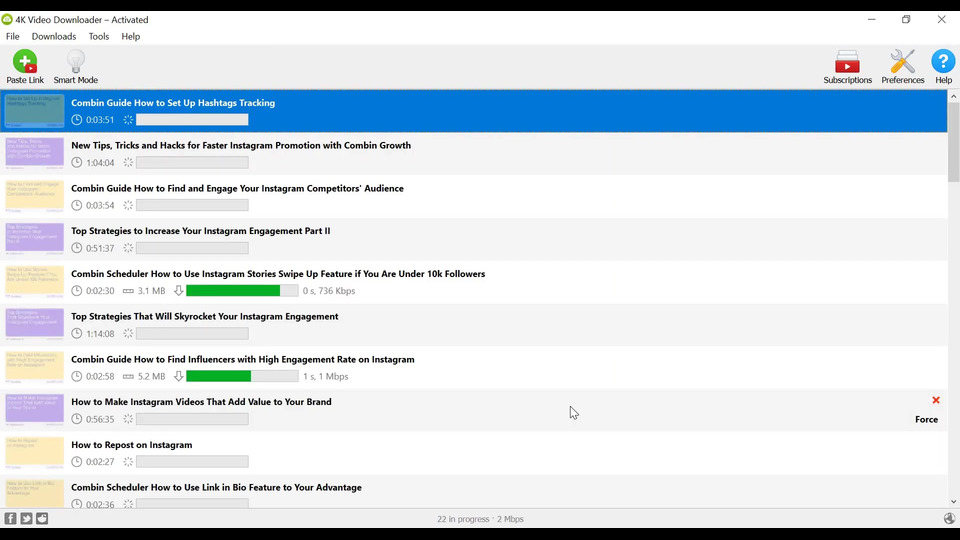
Task: Toggle Smart Mode lightbulb
Action: coord(75,67)
